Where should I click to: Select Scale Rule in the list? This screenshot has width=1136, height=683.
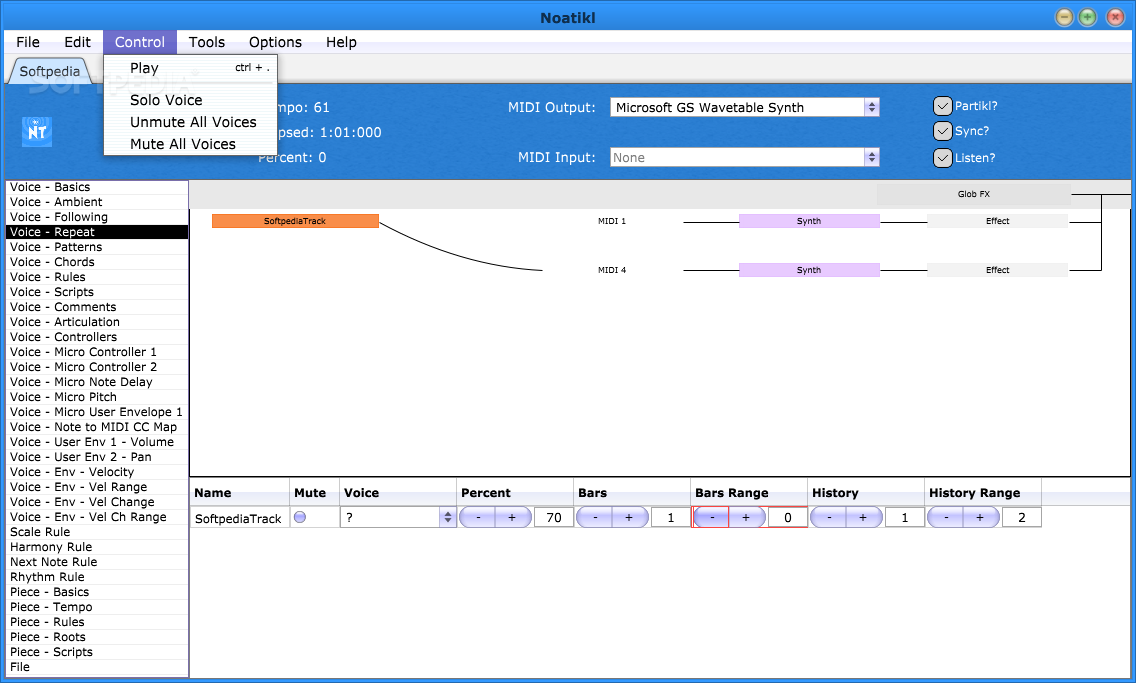coord(97,532)
